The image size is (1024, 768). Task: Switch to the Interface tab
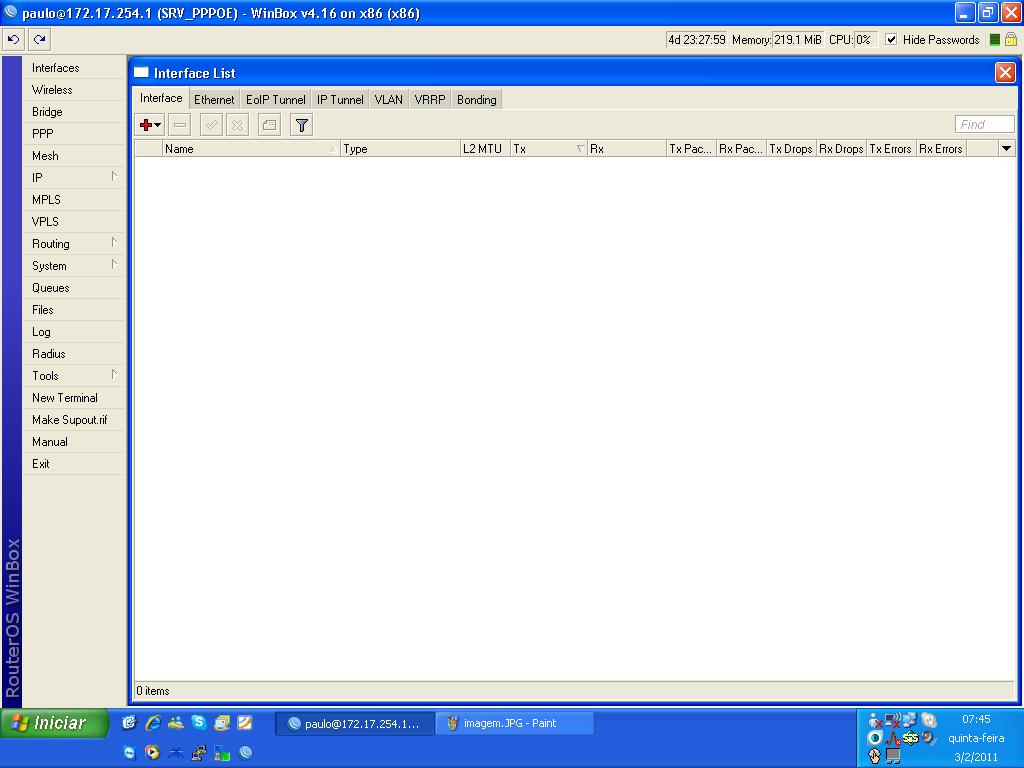161,98
